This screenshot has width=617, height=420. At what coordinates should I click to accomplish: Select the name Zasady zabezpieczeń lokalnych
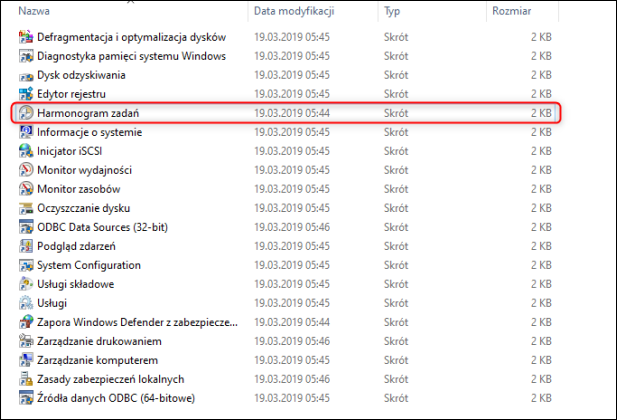[111, 379]
